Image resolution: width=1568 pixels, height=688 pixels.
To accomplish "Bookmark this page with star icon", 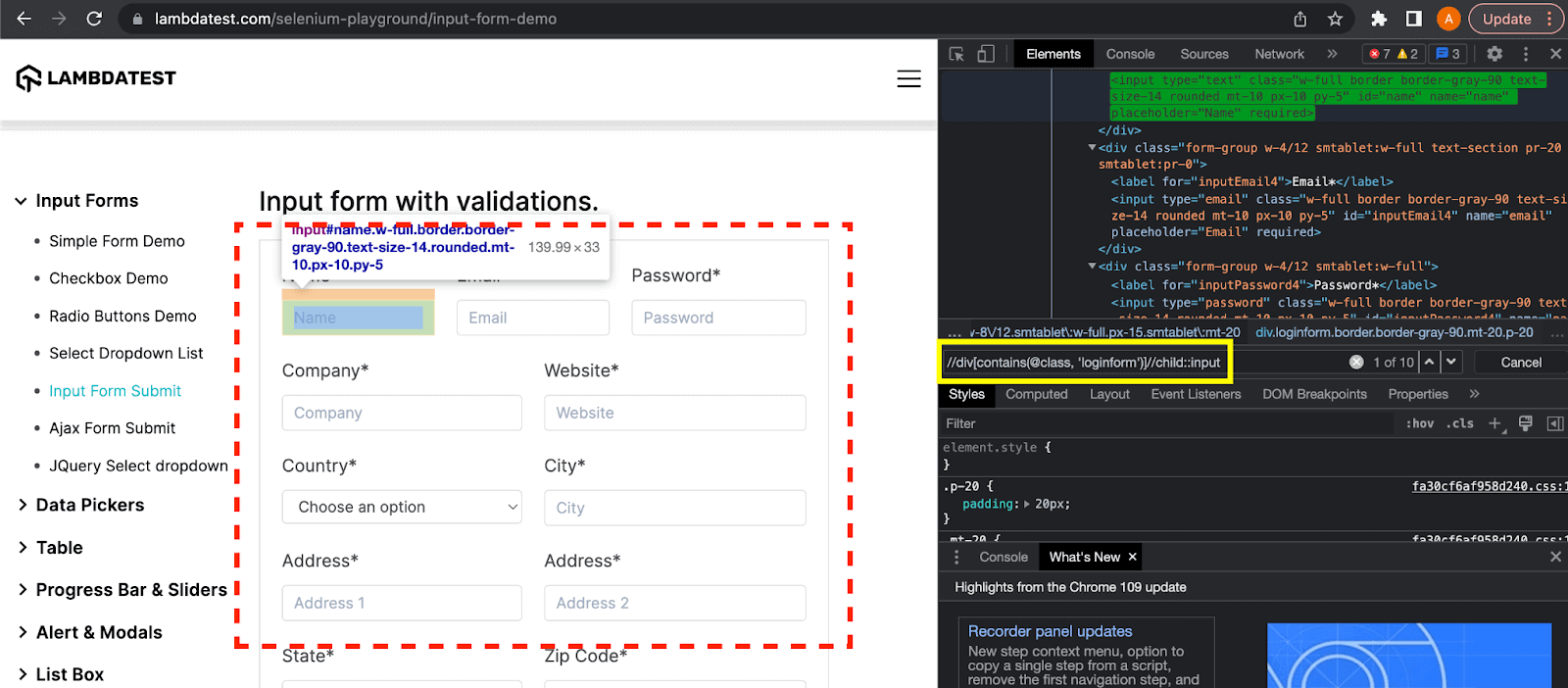I will [1335, 19].
